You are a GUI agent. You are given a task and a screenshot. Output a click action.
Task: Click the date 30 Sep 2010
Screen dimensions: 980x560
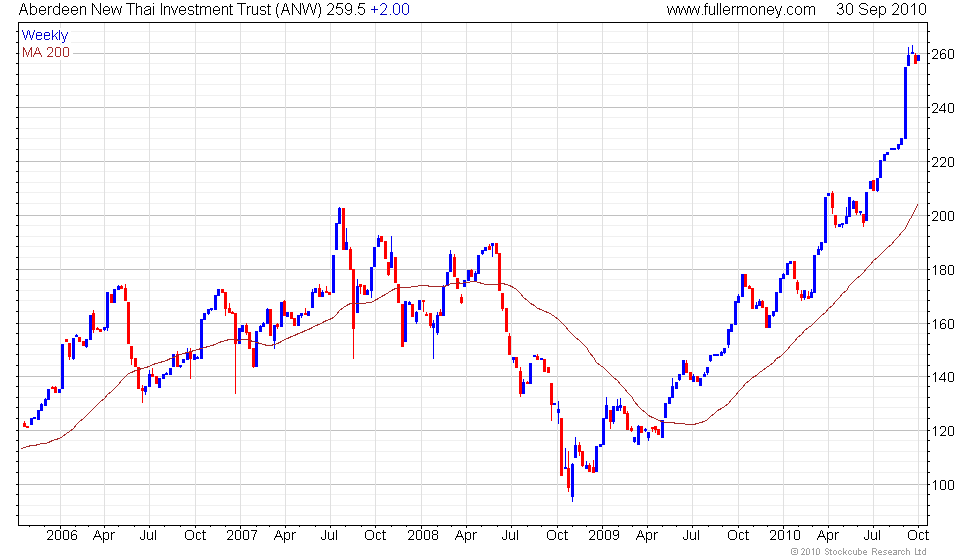pos(881,10)
